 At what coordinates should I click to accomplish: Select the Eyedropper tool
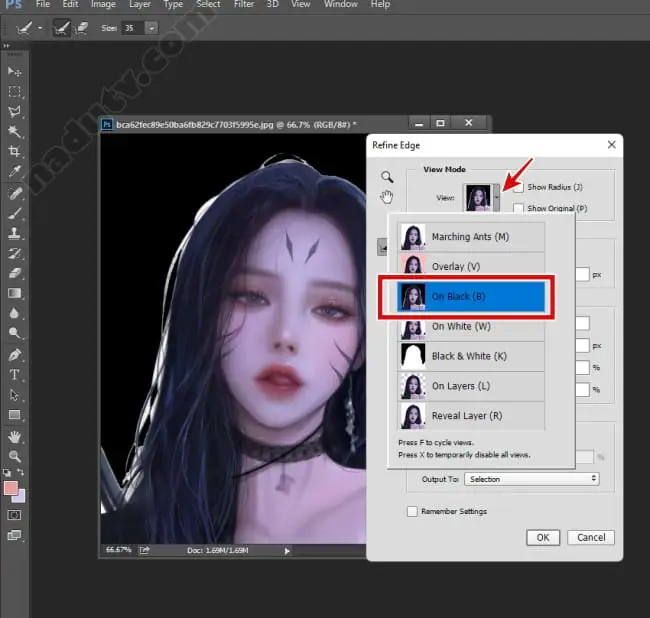pyautogui.click(x=15, y=171)
